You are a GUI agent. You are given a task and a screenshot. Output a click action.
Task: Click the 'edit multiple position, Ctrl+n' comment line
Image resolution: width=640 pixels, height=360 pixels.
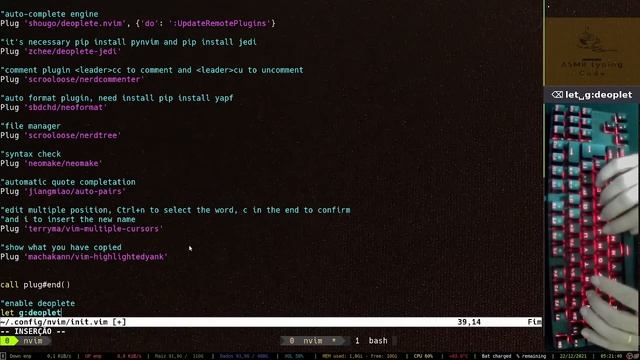coord(175,210)
